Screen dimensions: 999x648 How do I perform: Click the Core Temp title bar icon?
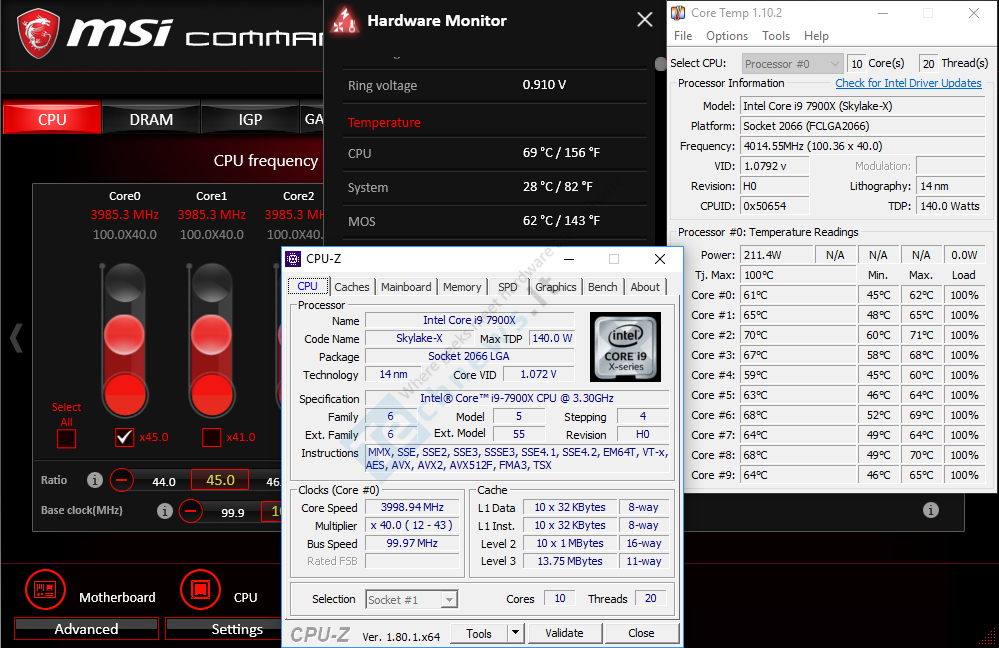click(679, 13)
